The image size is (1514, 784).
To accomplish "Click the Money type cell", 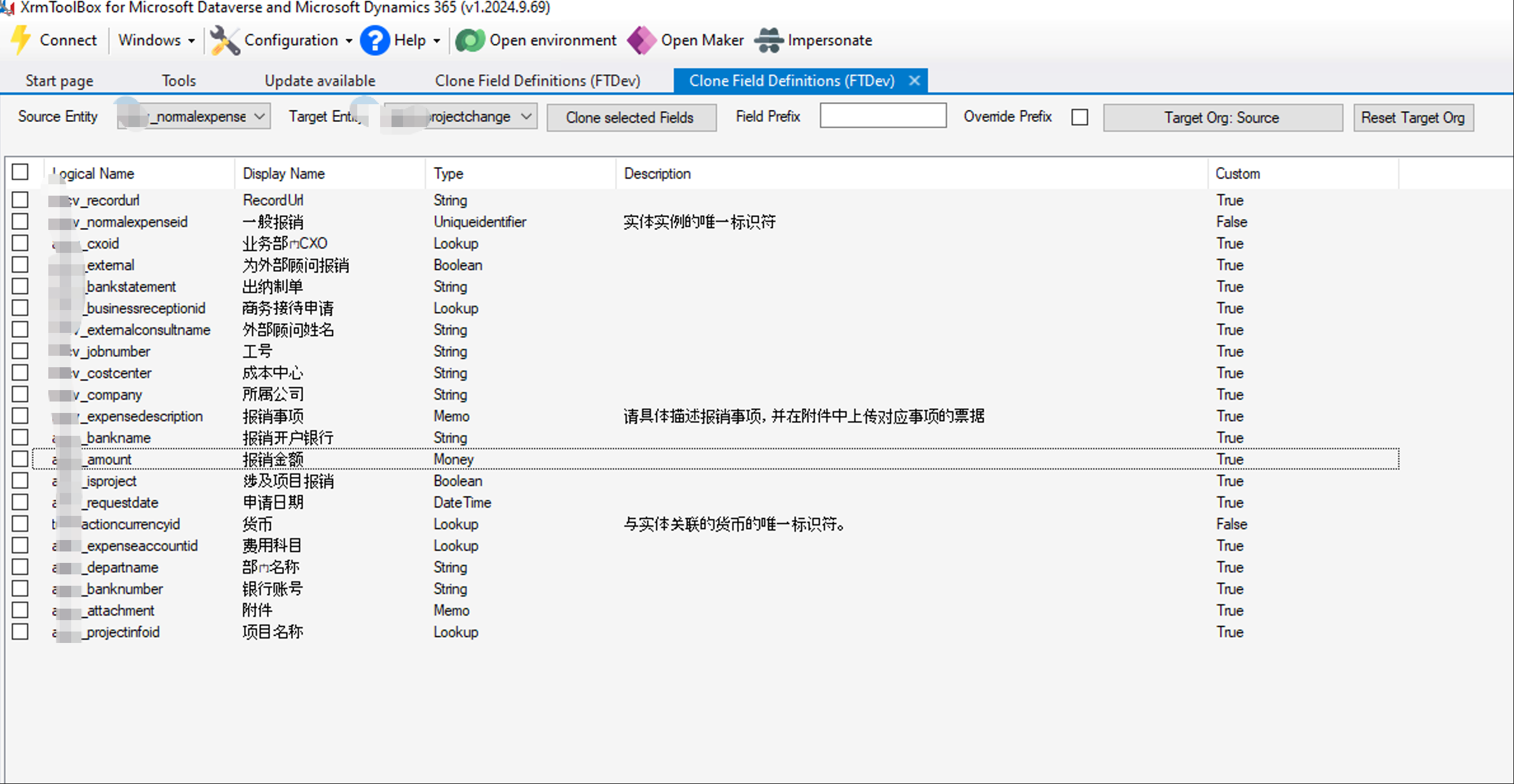I will tap(454, 459).
